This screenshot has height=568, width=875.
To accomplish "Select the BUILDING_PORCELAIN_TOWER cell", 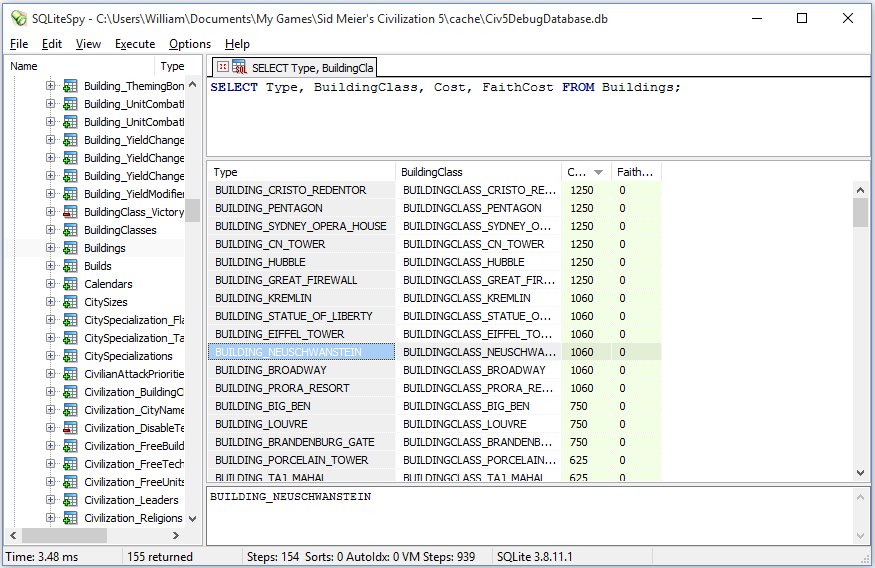I will (x=302, y=460).
